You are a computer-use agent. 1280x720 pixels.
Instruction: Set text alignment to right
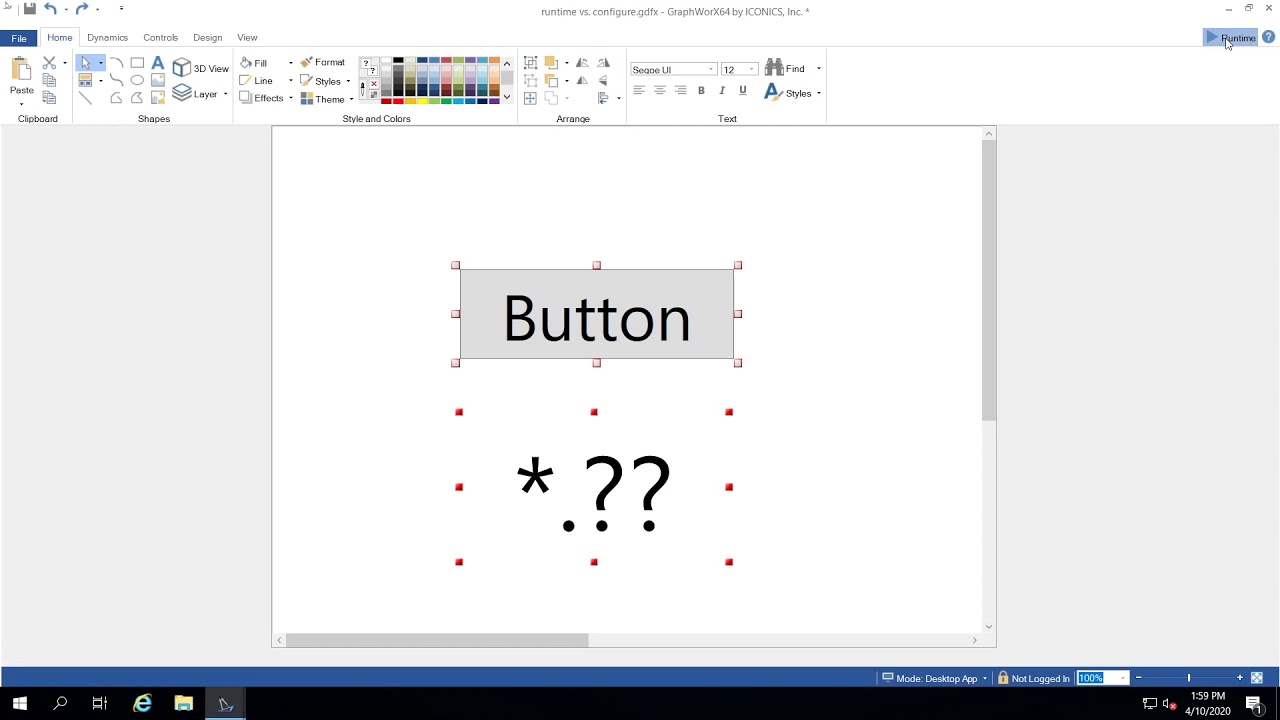[680, 91]
